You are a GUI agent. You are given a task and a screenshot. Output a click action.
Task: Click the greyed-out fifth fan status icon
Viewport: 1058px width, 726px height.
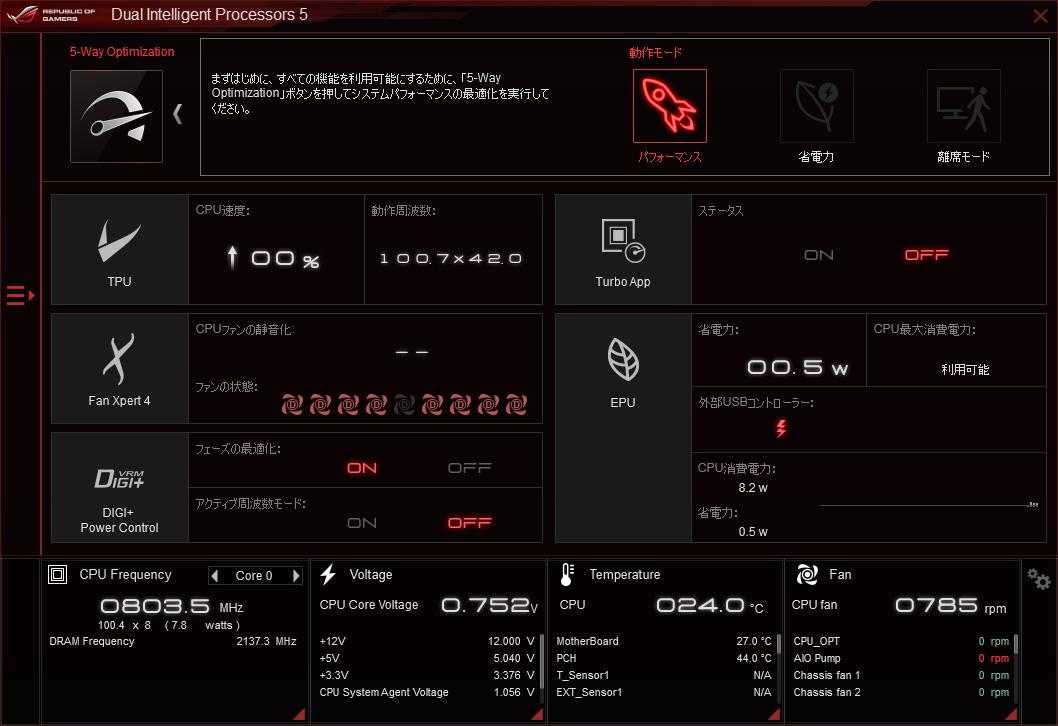point(404,404)
